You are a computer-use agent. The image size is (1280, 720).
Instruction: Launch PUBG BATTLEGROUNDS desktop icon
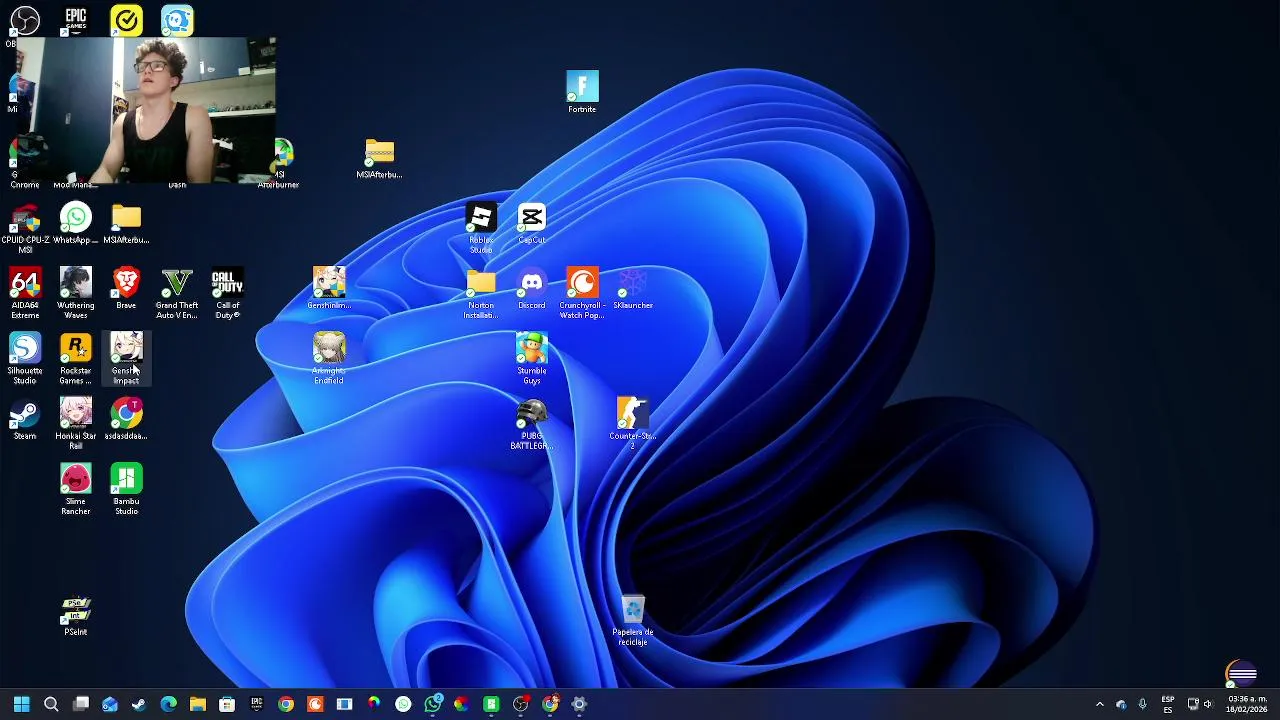point(532,424)
